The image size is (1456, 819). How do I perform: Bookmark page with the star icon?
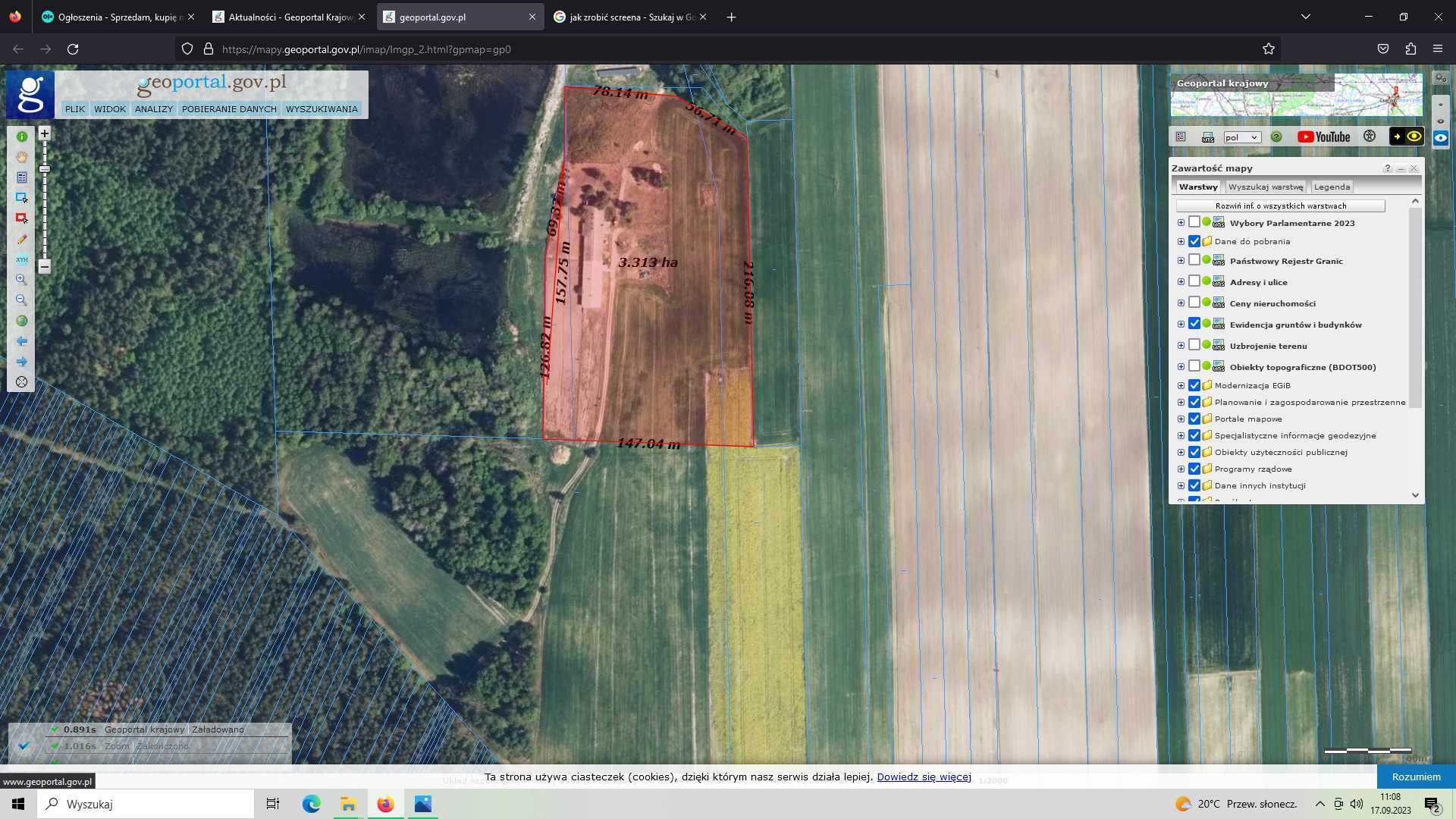(x=1269, y=49)
